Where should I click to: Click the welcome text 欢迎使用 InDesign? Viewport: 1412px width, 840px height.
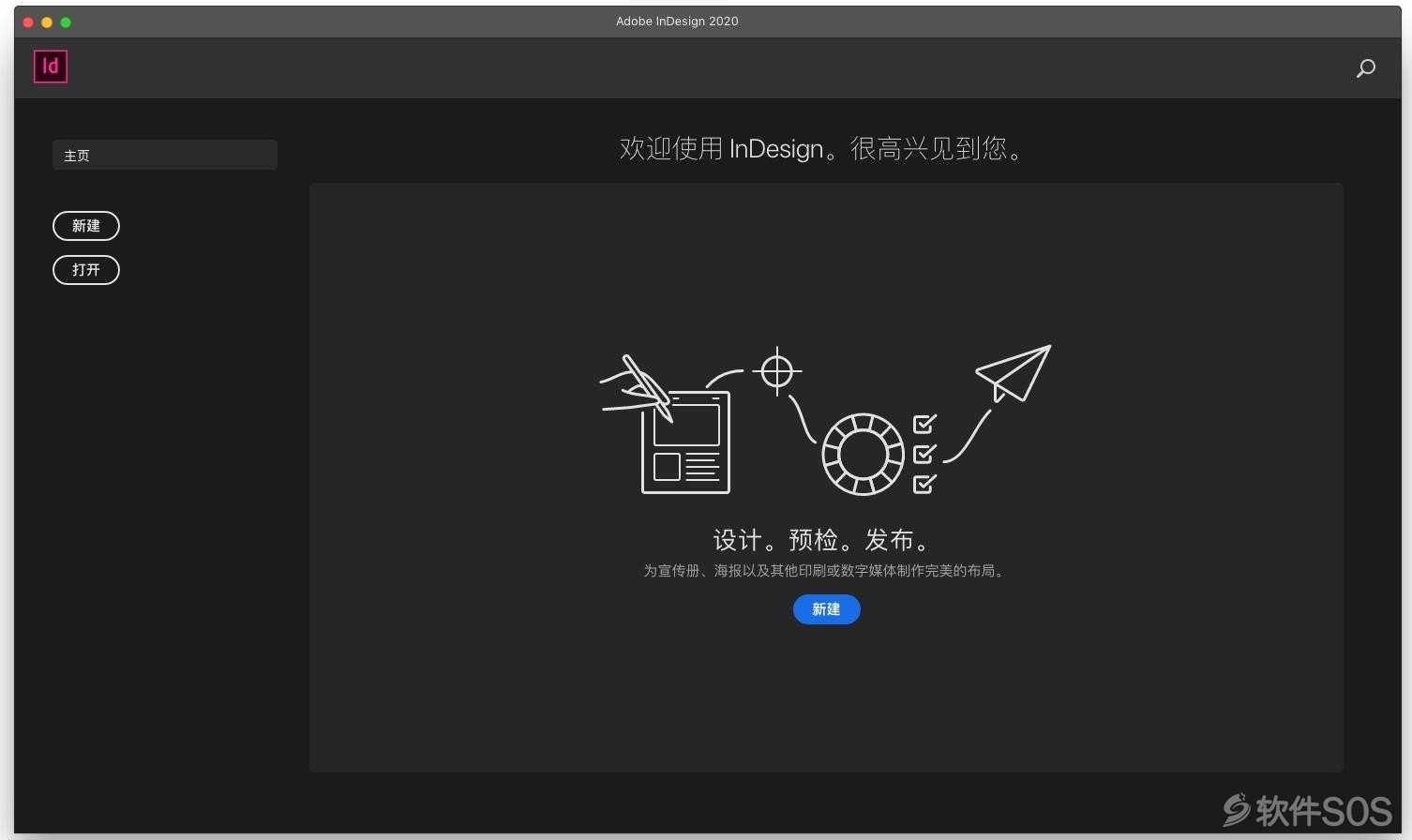coord(721,148)
